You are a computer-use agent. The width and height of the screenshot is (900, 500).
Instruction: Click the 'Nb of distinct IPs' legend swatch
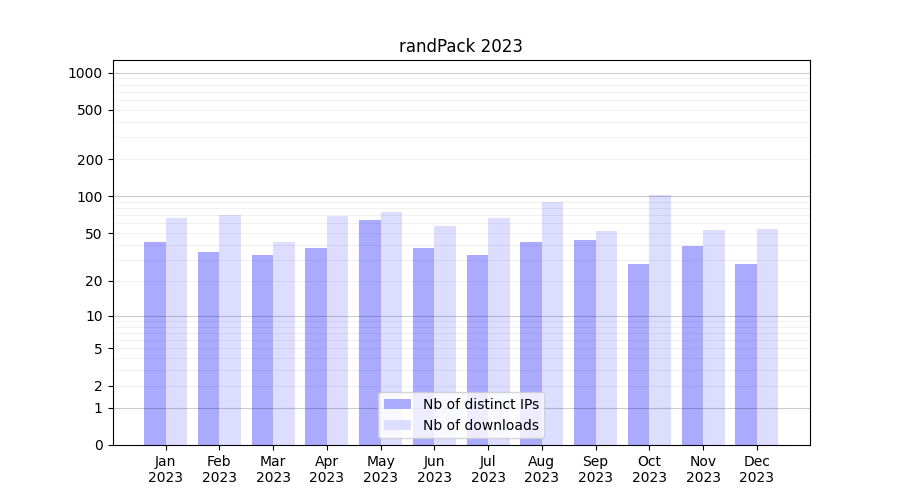[397, 404]
